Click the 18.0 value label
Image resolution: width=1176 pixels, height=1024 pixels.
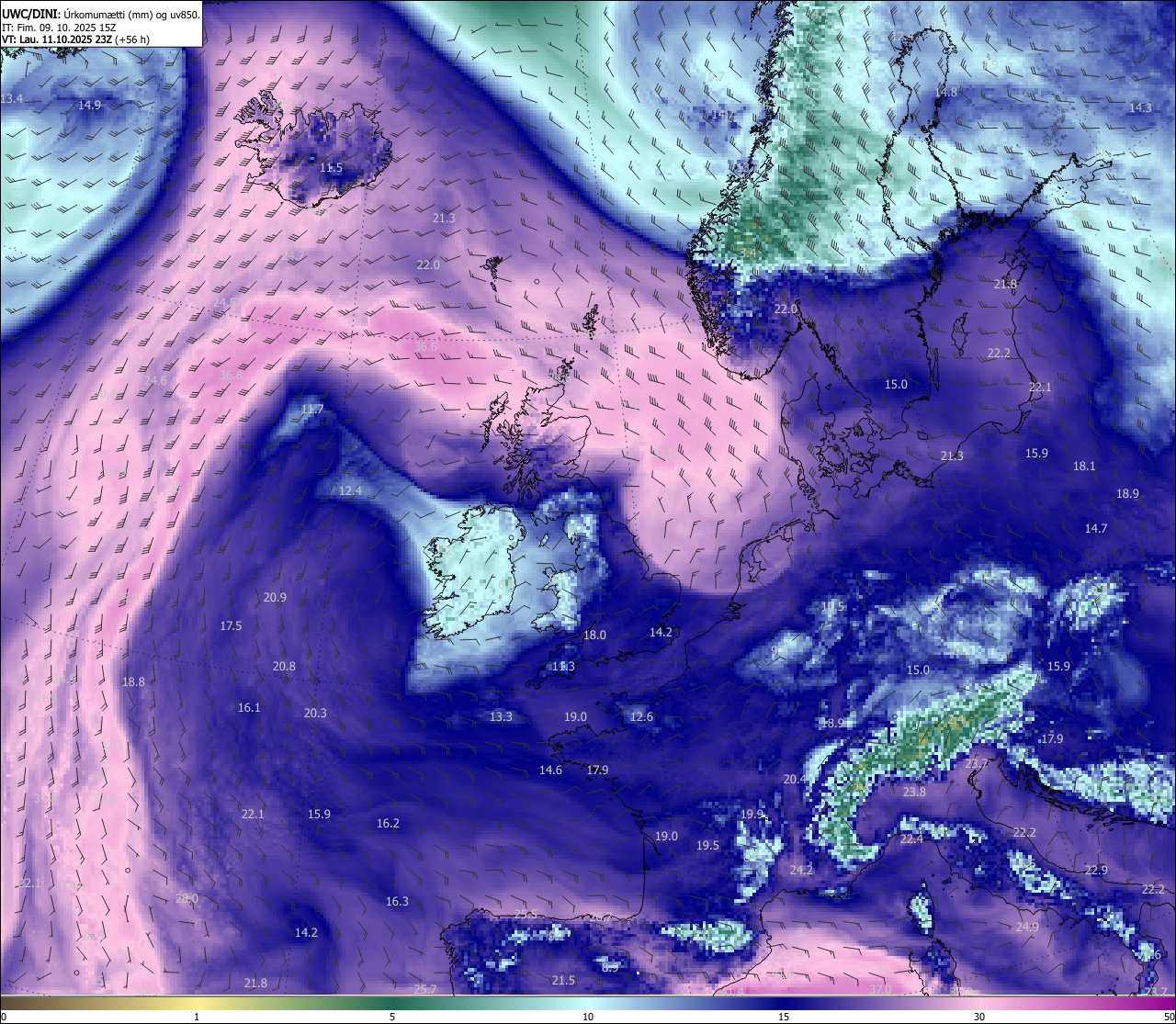(x=594, y=635)
